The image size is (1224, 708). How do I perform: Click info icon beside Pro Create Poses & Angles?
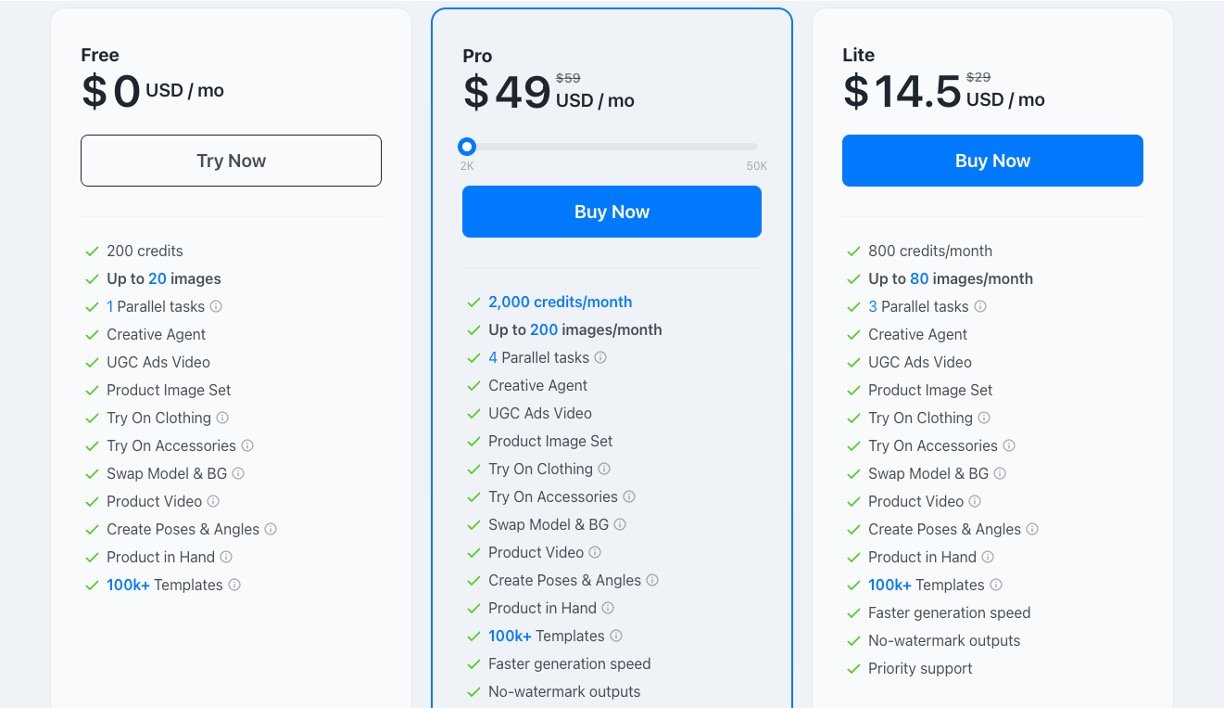click(653, 581)
